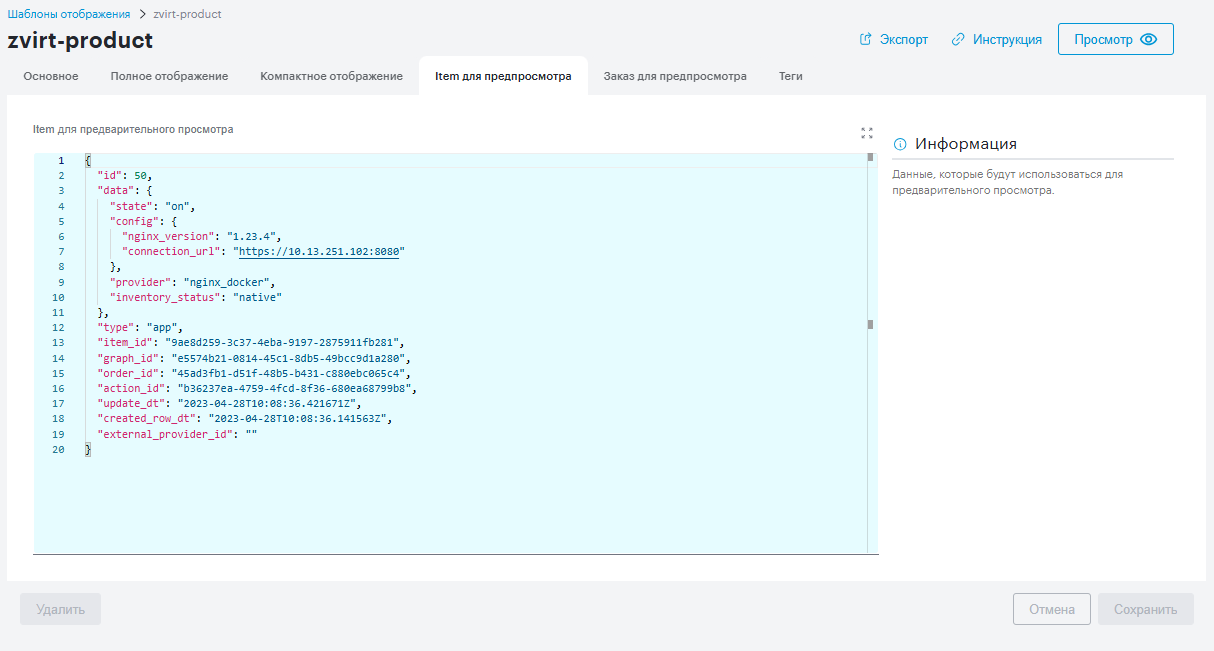Image resolution: width=1214 pixels, height=651 pixels.
Task: Open the Заказ для предпросмотра tab
Action: [x=675, y=76]
